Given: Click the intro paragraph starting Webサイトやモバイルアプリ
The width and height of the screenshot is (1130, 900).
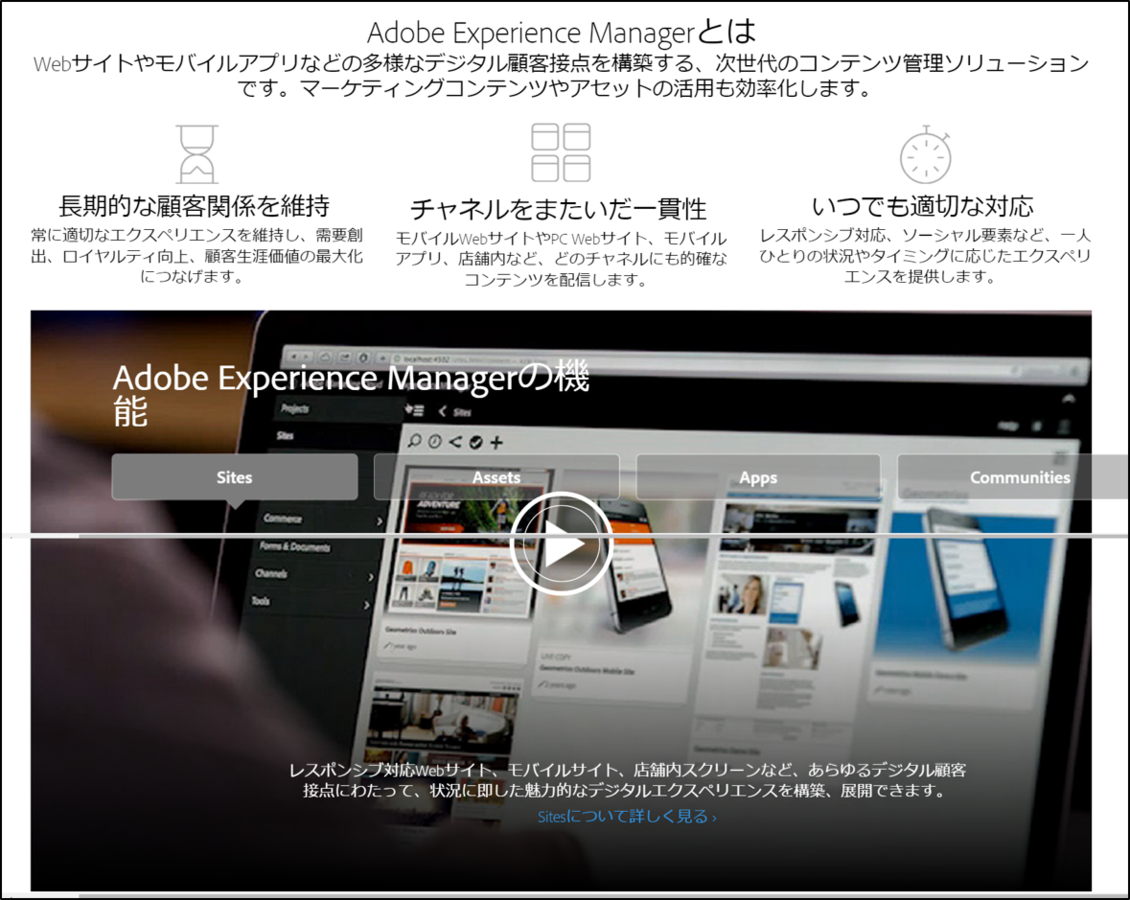Looking at the screenshot, I should (561, 75).
